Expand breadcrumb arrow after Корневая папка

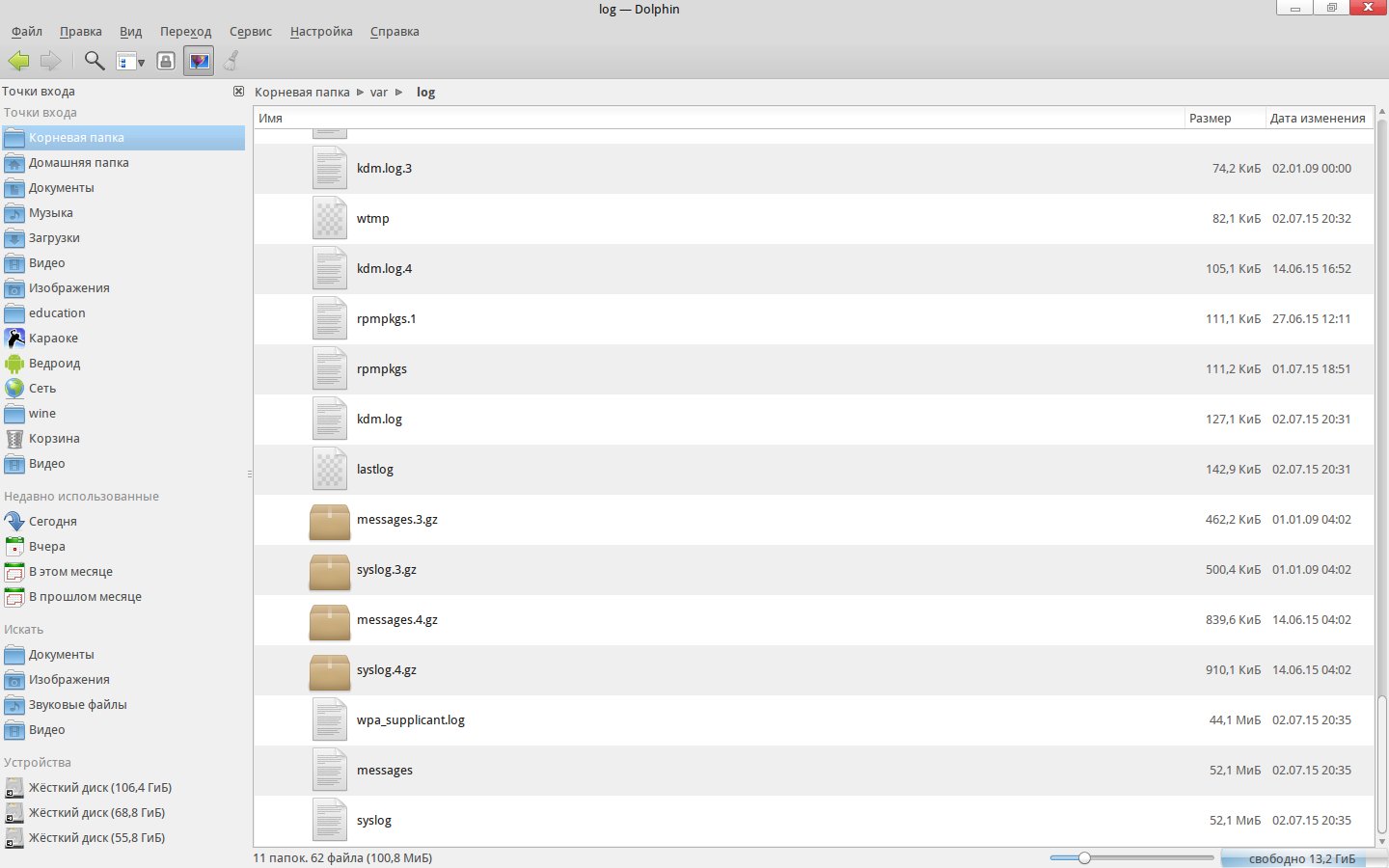[x=360, y=93]
